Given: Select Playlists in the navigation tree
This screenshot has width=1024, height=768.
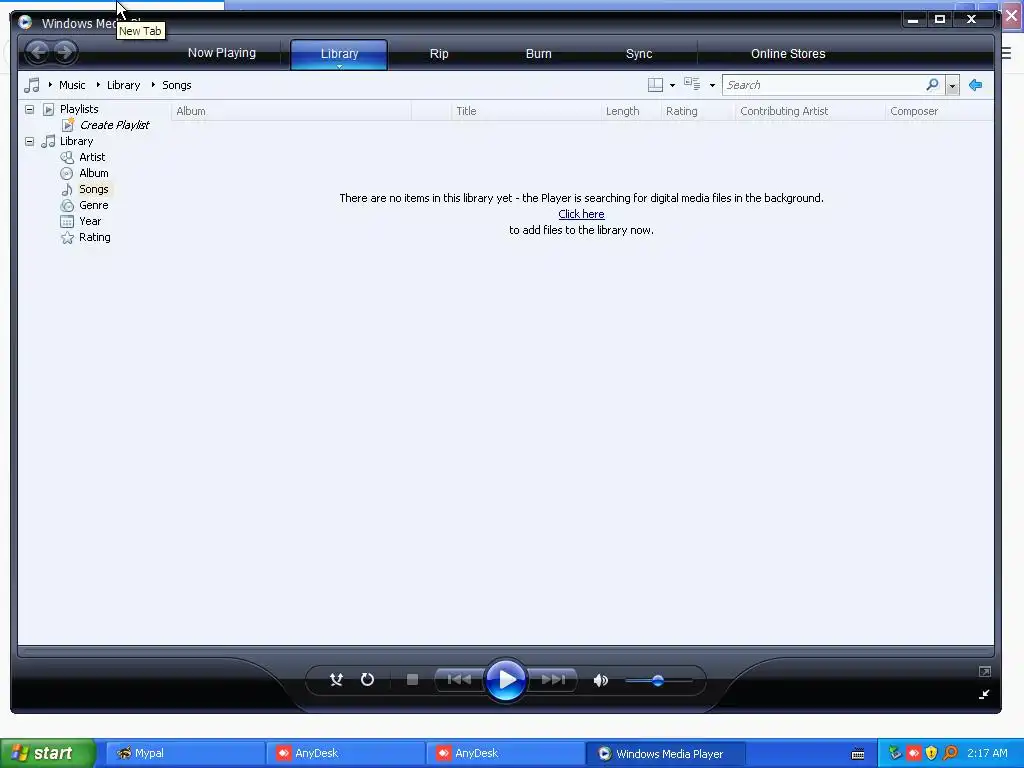Looking at the screenshot, I should tap(79, 109).
